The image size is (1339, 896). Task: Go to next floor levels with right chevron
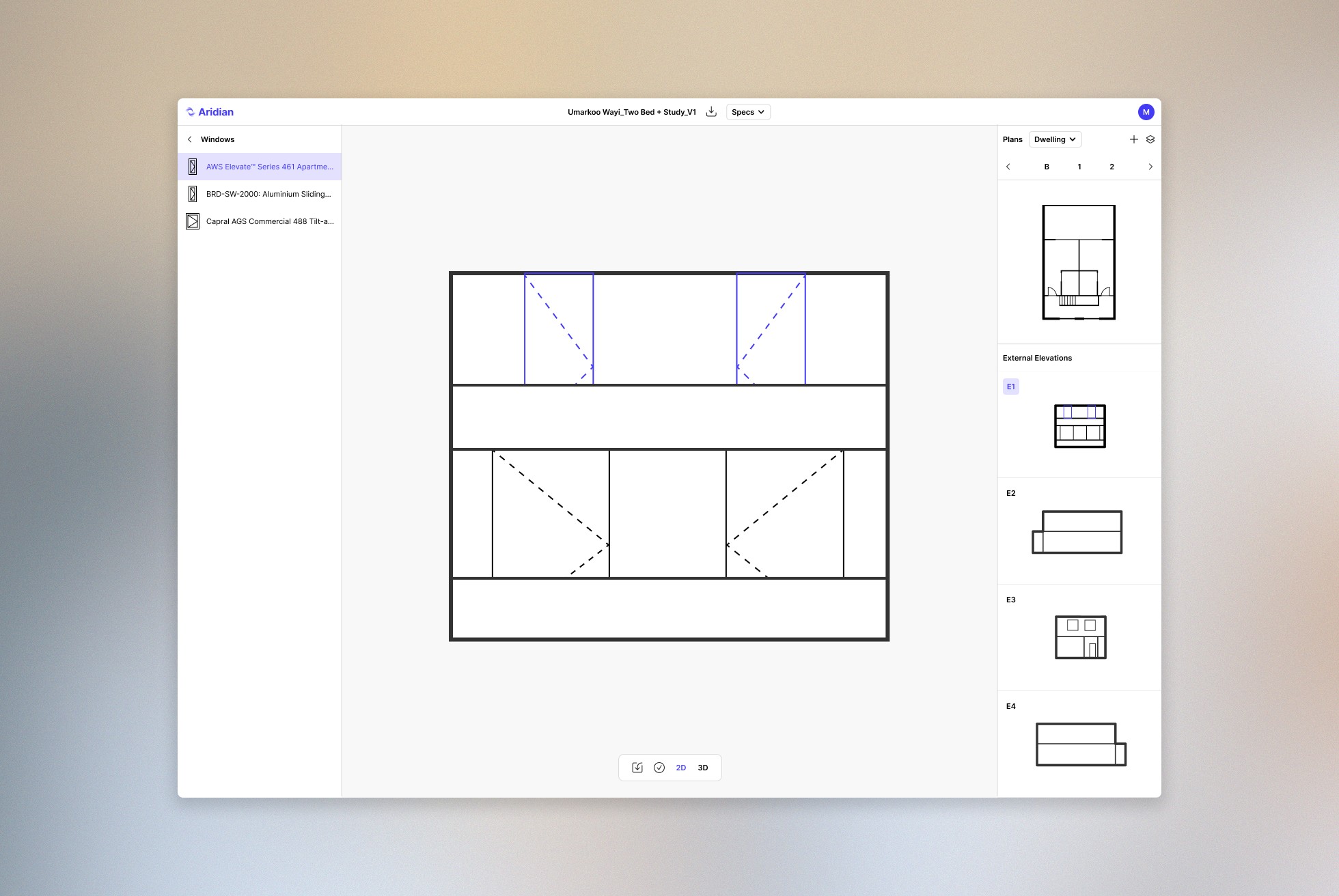tap(1150, 167)
